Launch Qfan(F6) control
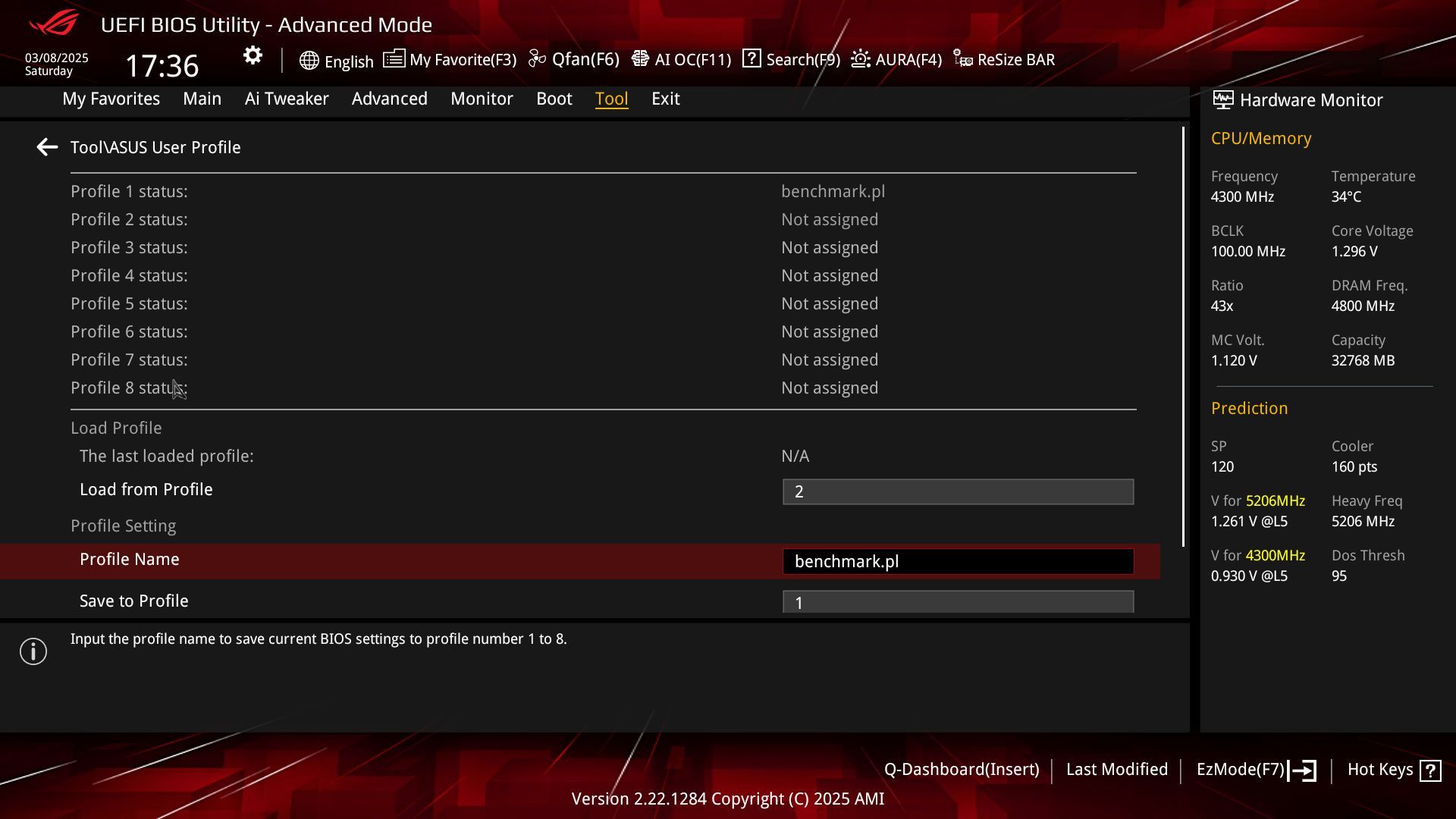The height and width of the screenshot is (819, 1456). click(x=573, y=59)
